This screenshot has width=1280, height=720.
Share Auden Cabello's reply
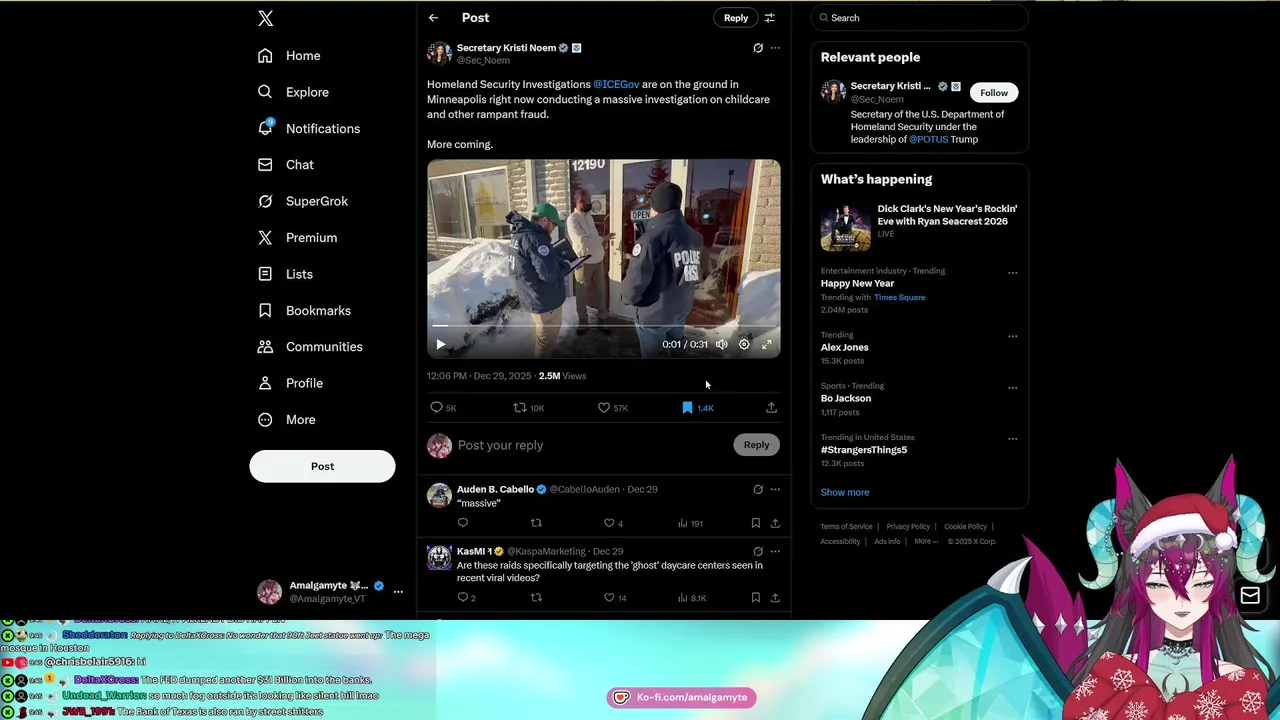775,523
